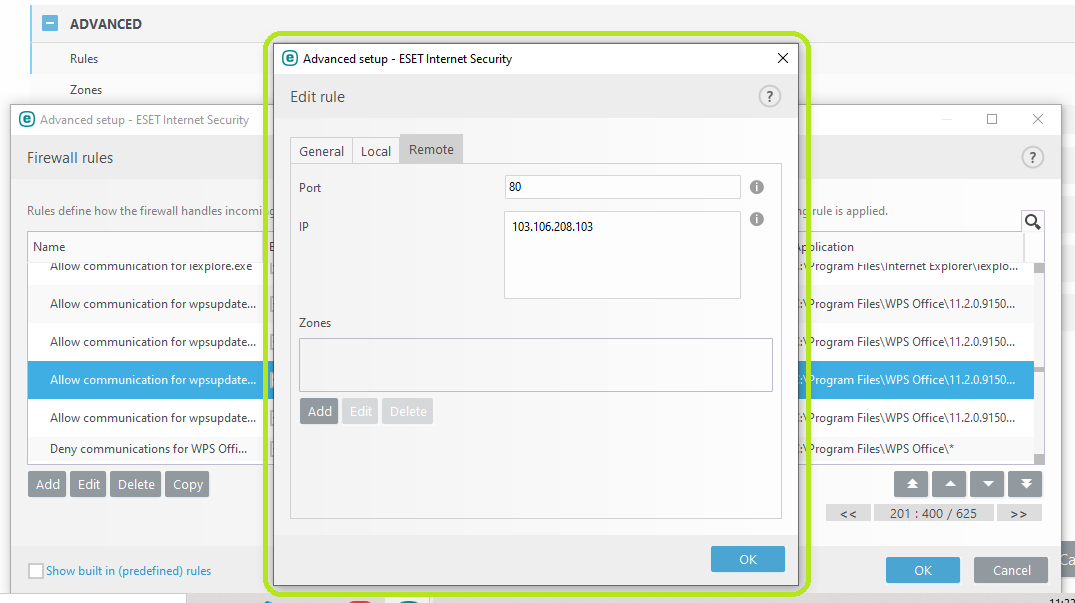Move selected rule to the top

[911, 484]
